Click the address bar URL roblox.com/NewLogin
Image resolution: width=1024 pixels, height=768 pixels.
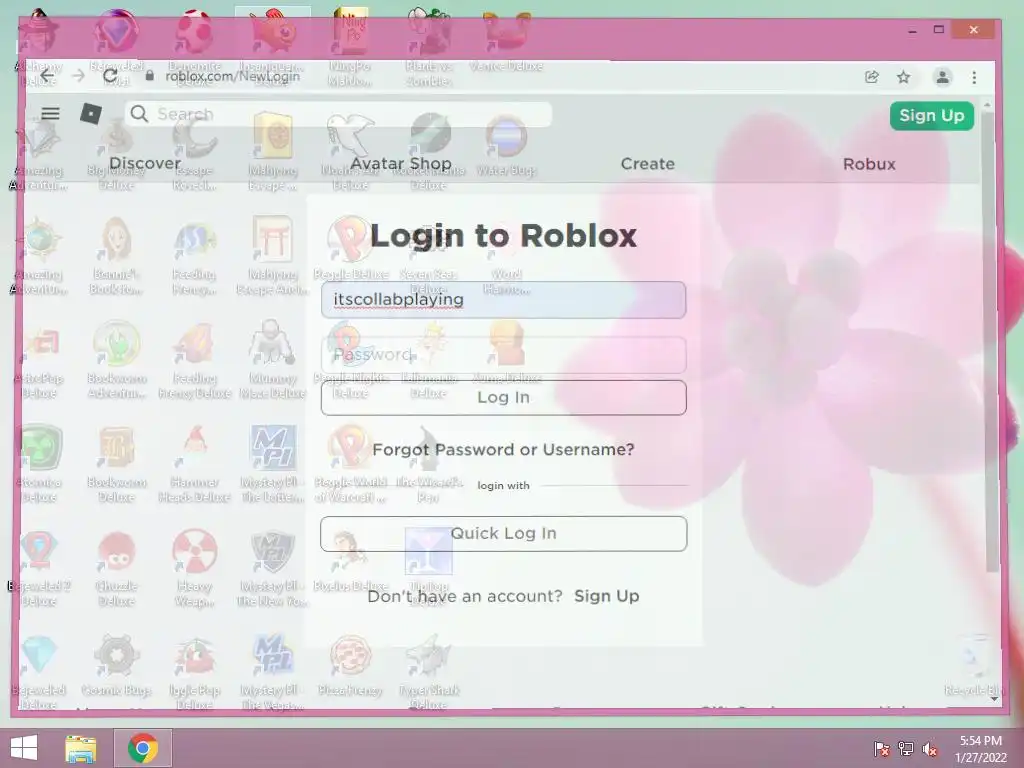point(232,76)
